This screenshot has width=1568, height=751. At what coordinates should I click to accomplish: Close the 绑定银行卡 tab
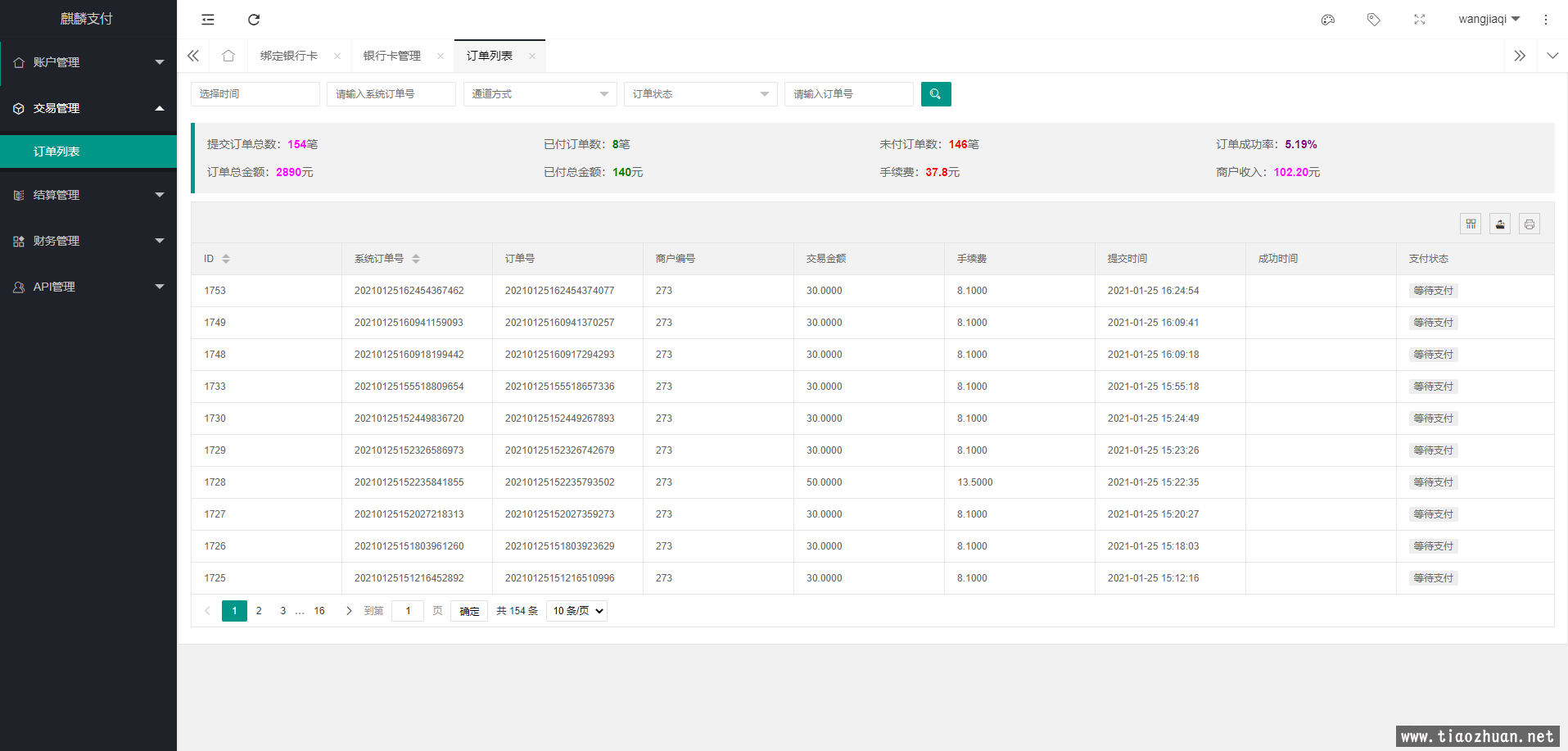[337, 56]
